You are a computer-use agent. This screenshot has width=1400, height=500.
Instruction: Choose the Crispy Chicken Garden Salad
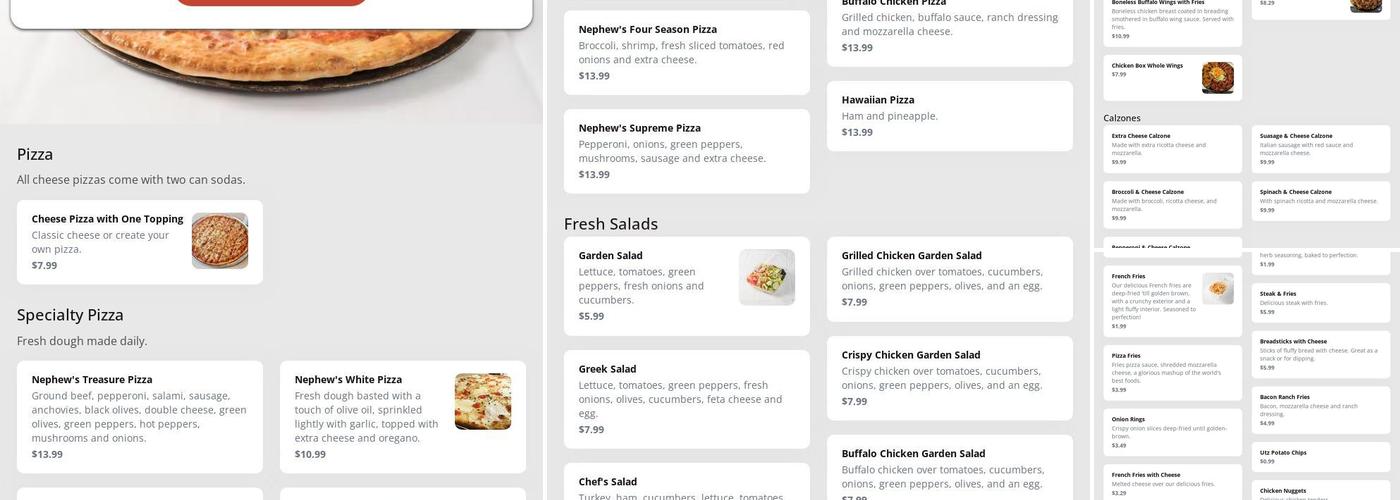click(949, 378)
